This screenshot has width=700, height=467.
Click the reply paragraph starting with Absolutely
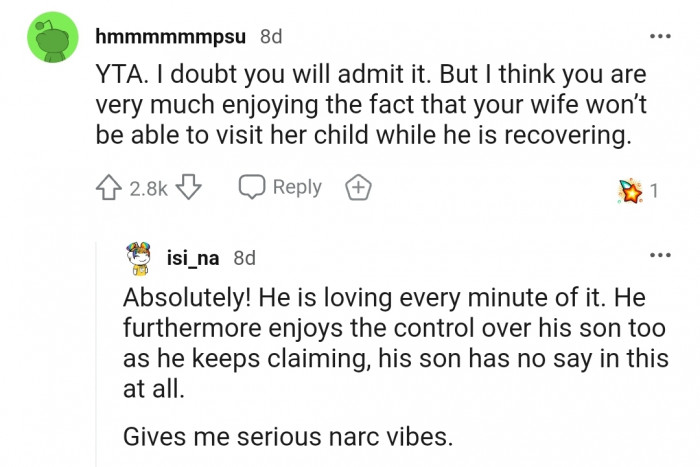tap(392, 344)
